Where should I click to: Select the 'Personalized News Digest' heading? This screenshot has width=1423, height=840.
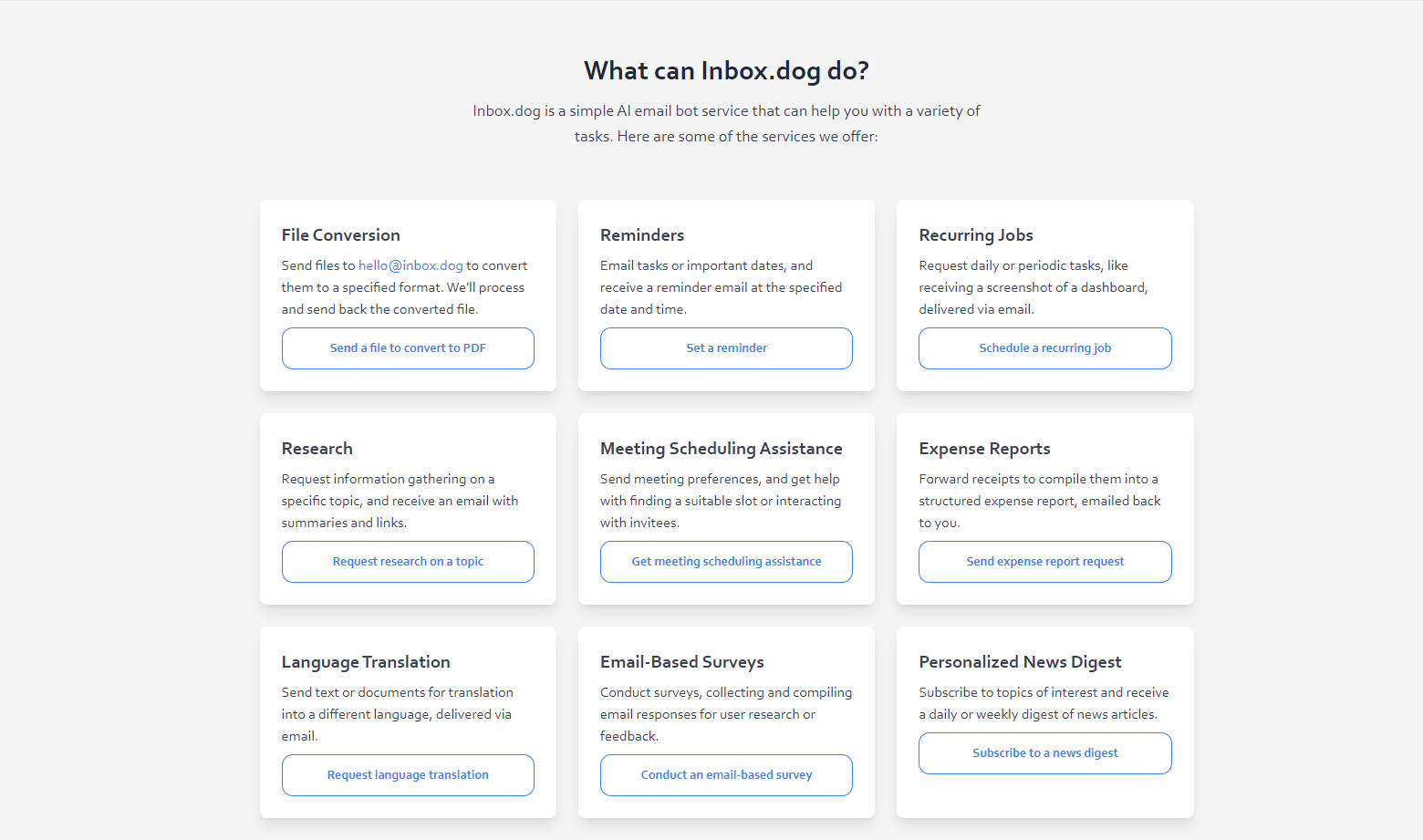(1020, 662)
